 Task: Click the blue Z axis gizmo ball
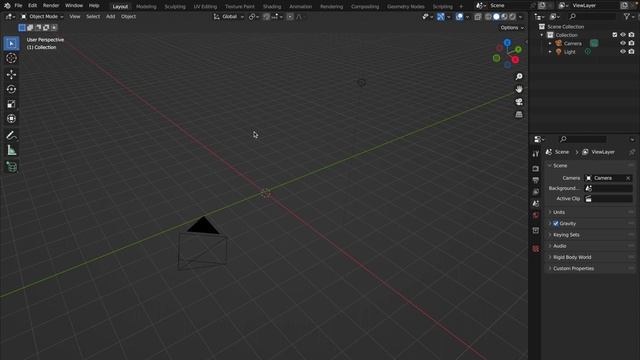click(507, 42)
